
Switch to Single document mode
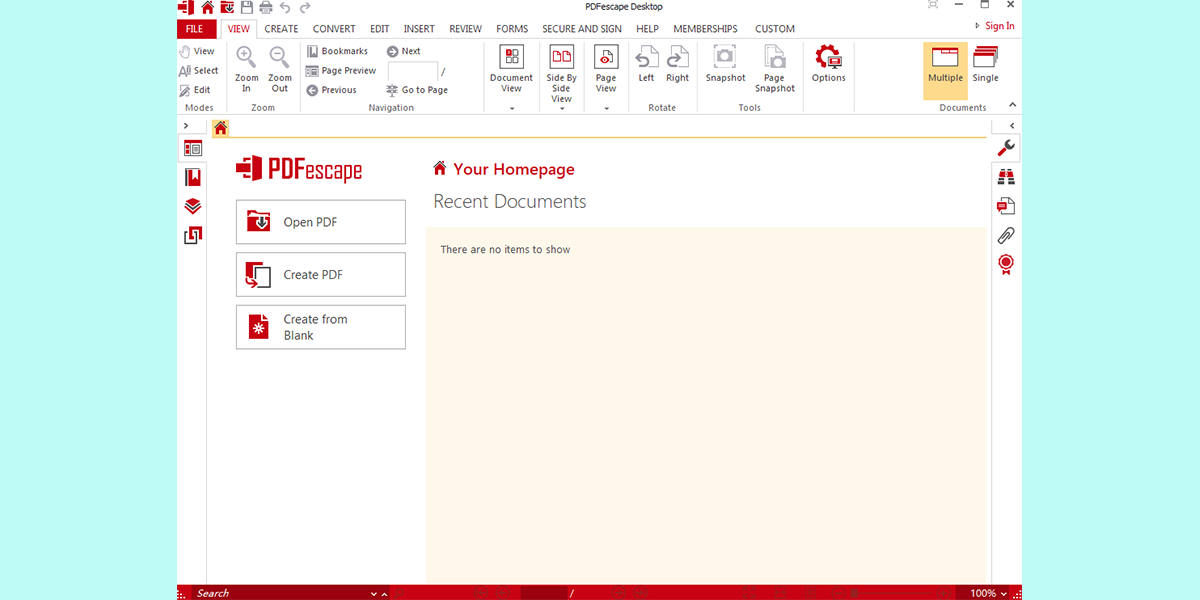(x=985, y=65)
